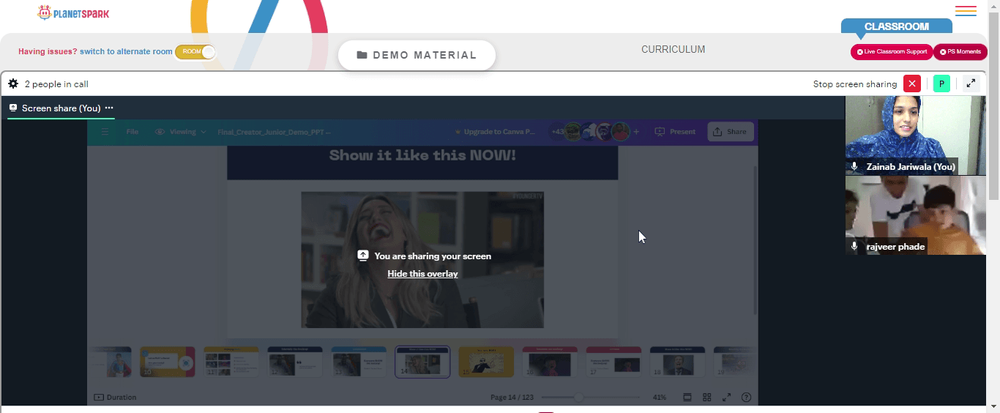Click the Canva Present button
1000x413 pixels.
pos(675,132)
